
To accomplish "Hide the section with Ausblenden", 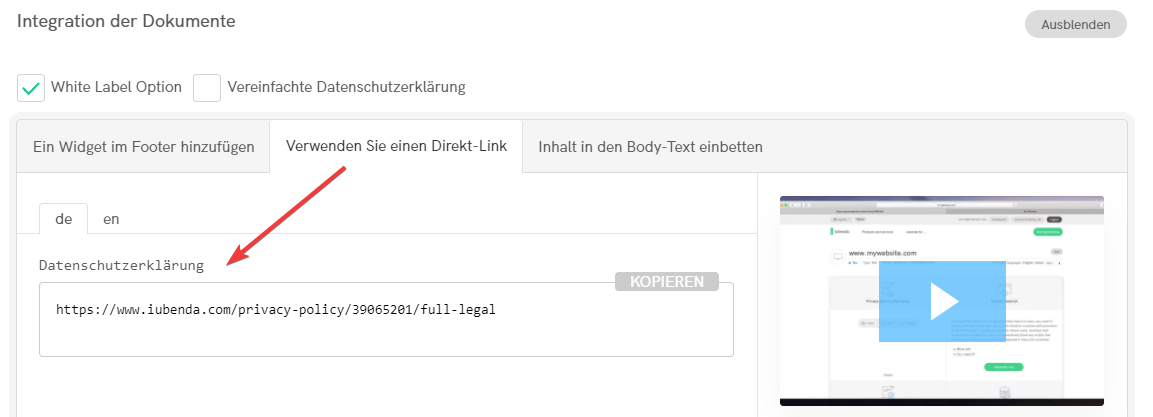I will pyautogui.click(x=1075, y=24).
